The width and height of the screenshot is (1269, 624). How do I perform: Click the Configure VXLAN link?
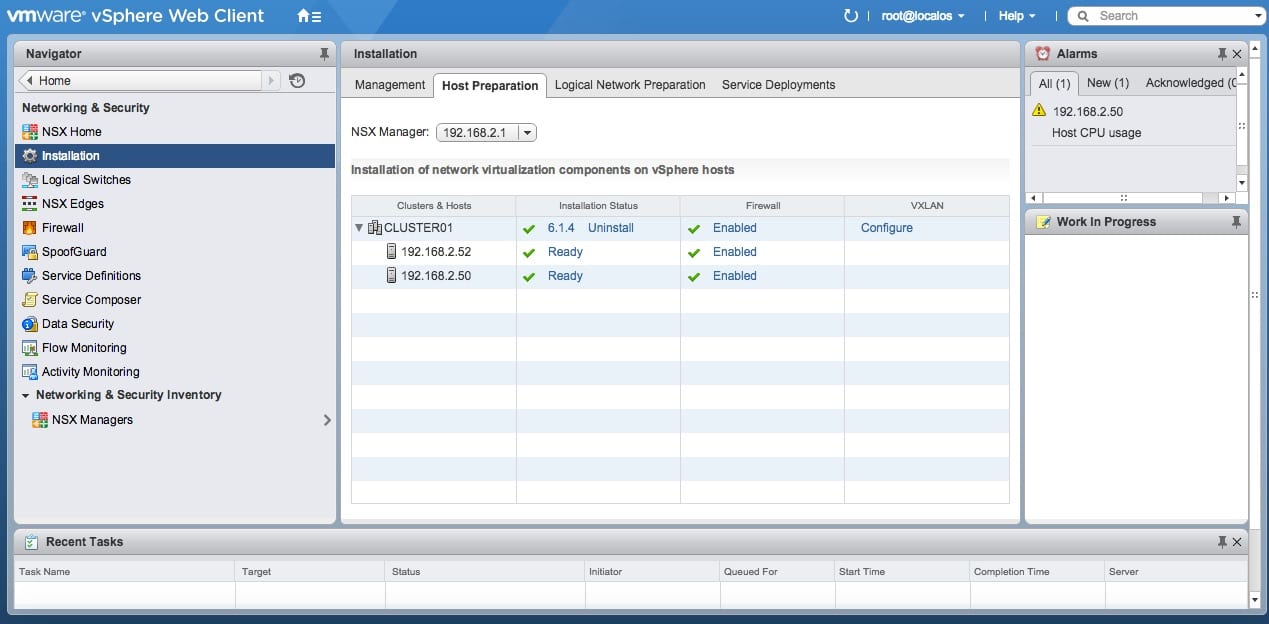886,228
